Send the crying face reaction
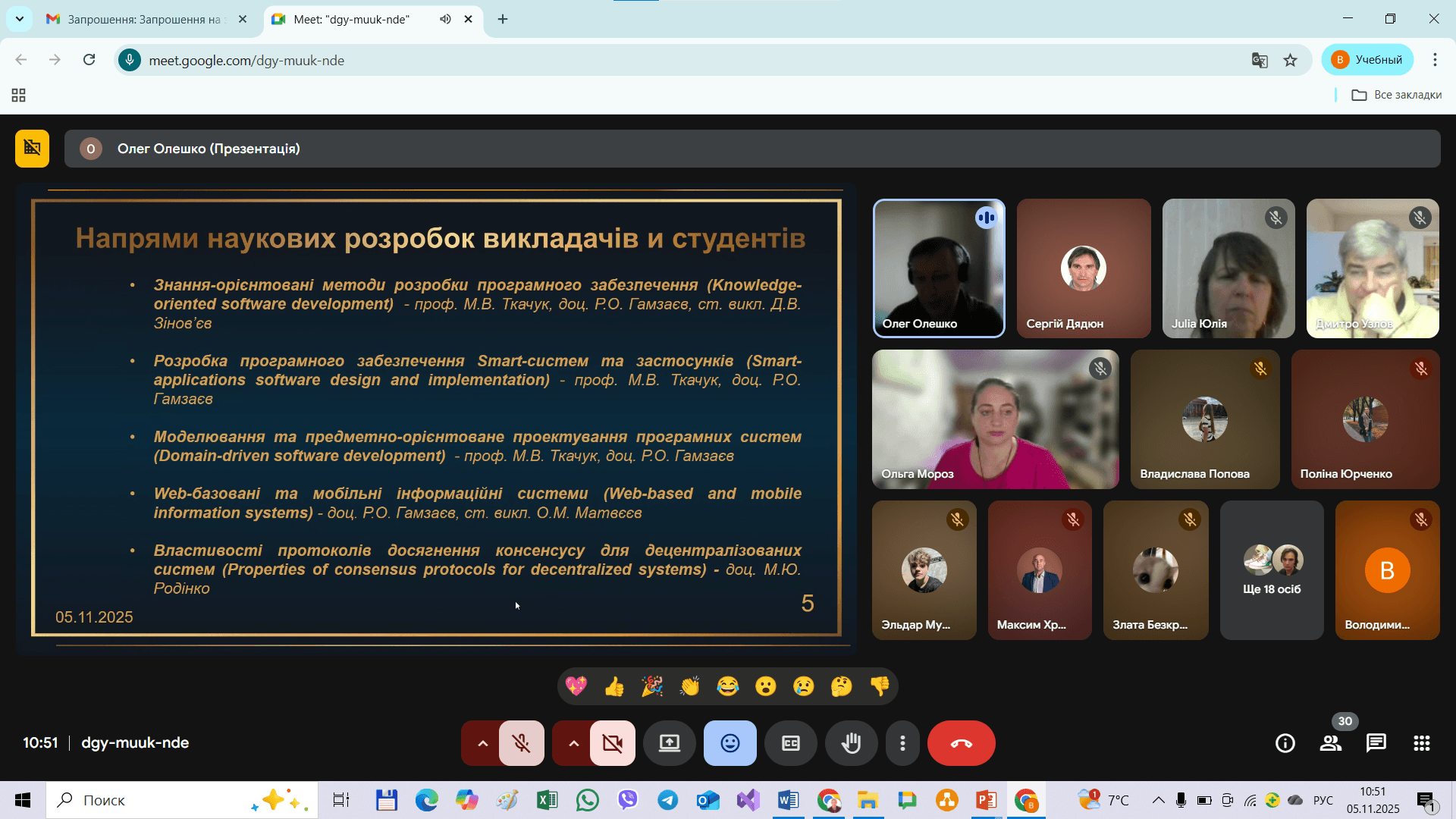1456x819 pixels. [804, 686]
